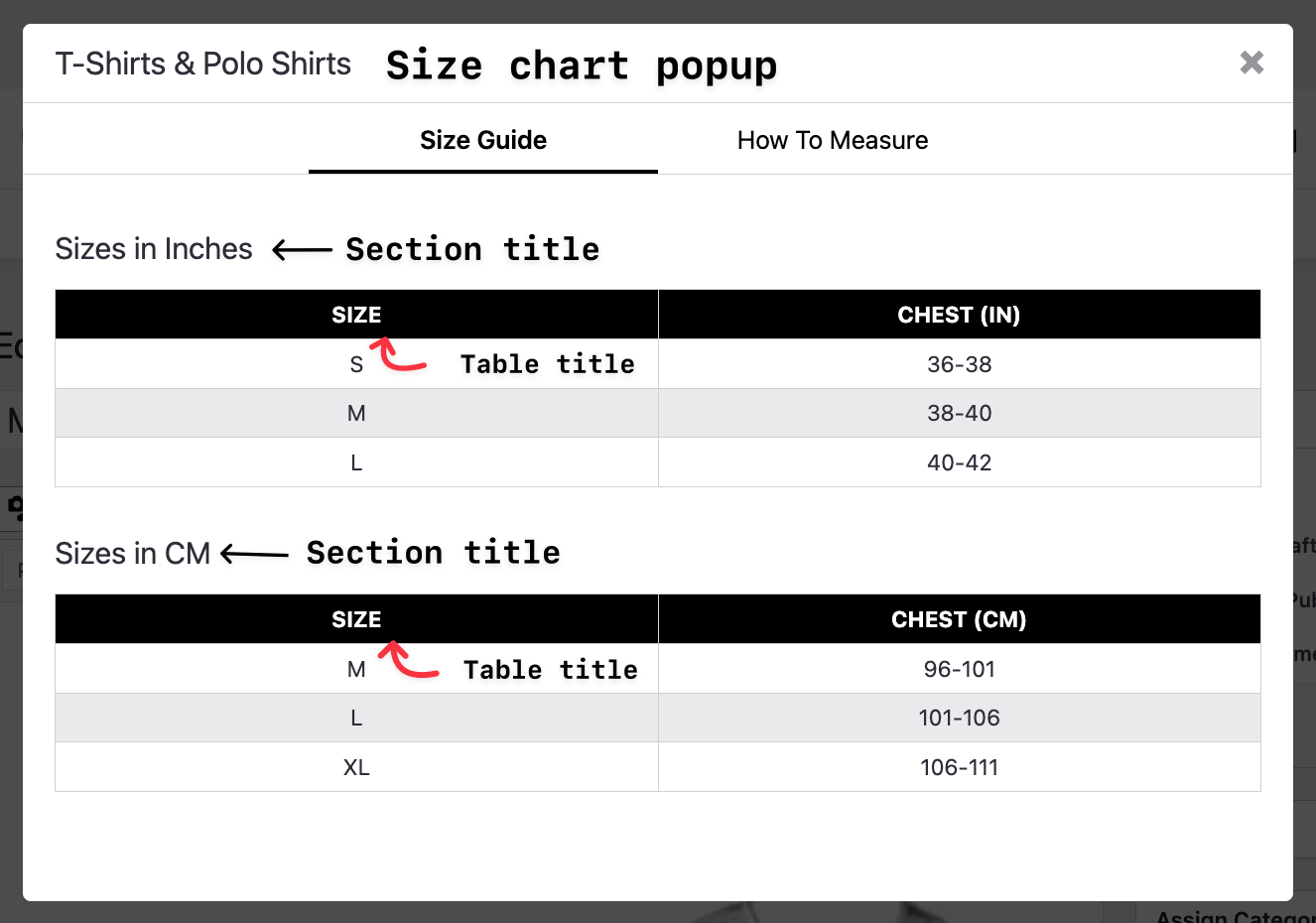Click size L in the inches table
The image size is (1316, 923).
[x=356, y=462]
